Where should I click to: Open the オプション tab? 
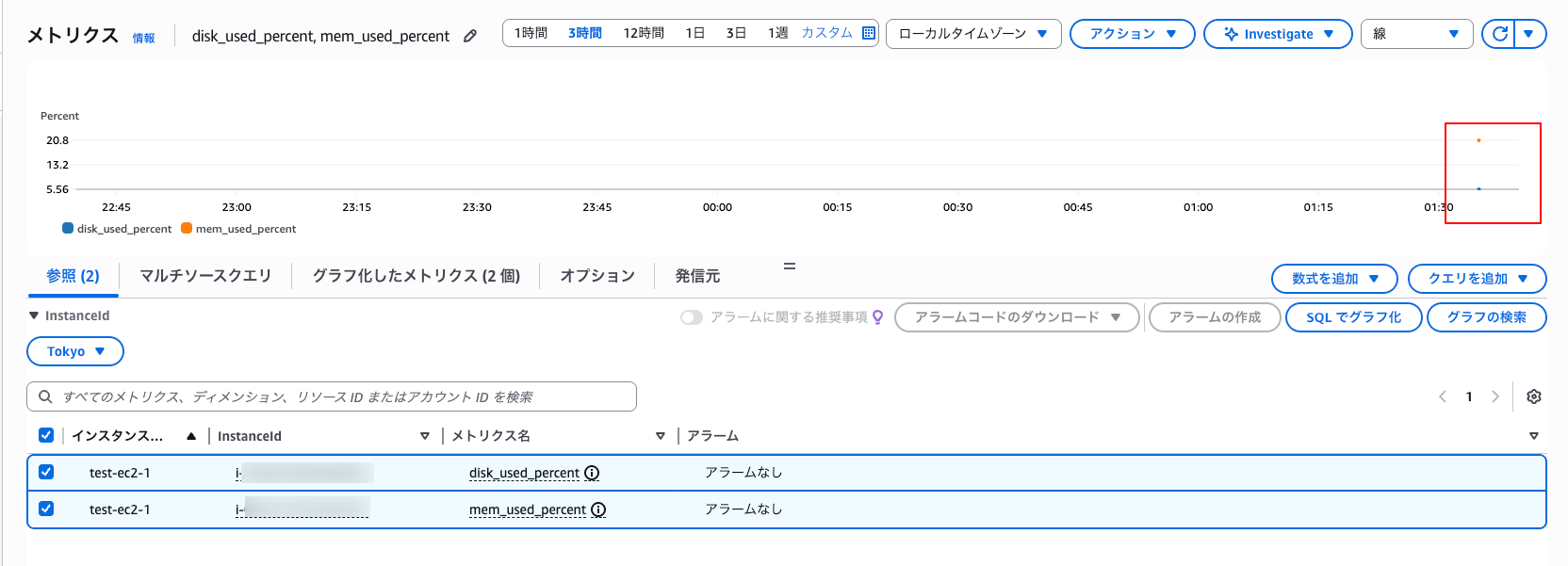click(x=597, y=276)
